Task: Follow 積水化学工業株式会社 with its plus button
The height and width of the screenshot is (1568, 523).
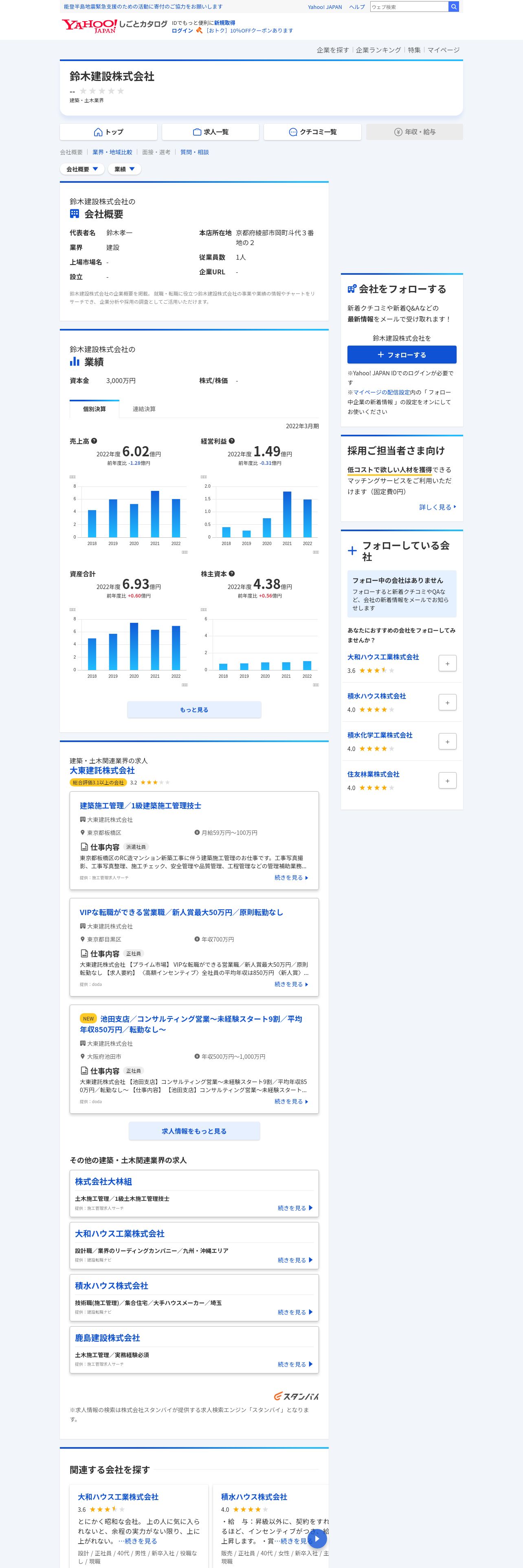Action: click(448, 741)
